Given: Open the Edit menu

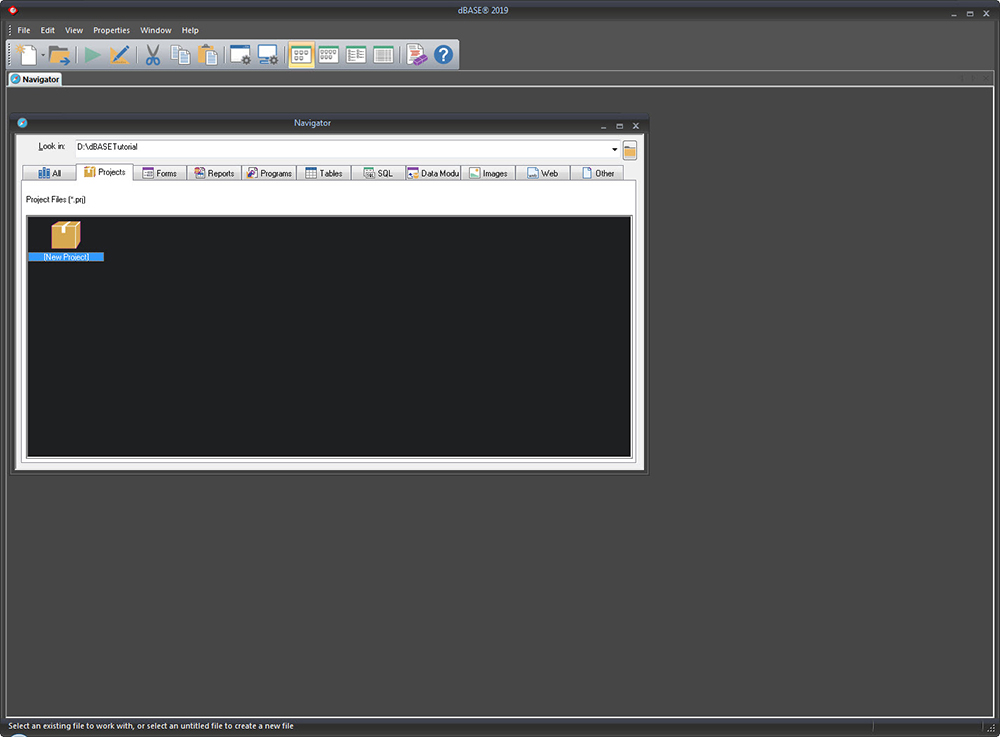Looking at the screenshot, I should tap(48, 30).
